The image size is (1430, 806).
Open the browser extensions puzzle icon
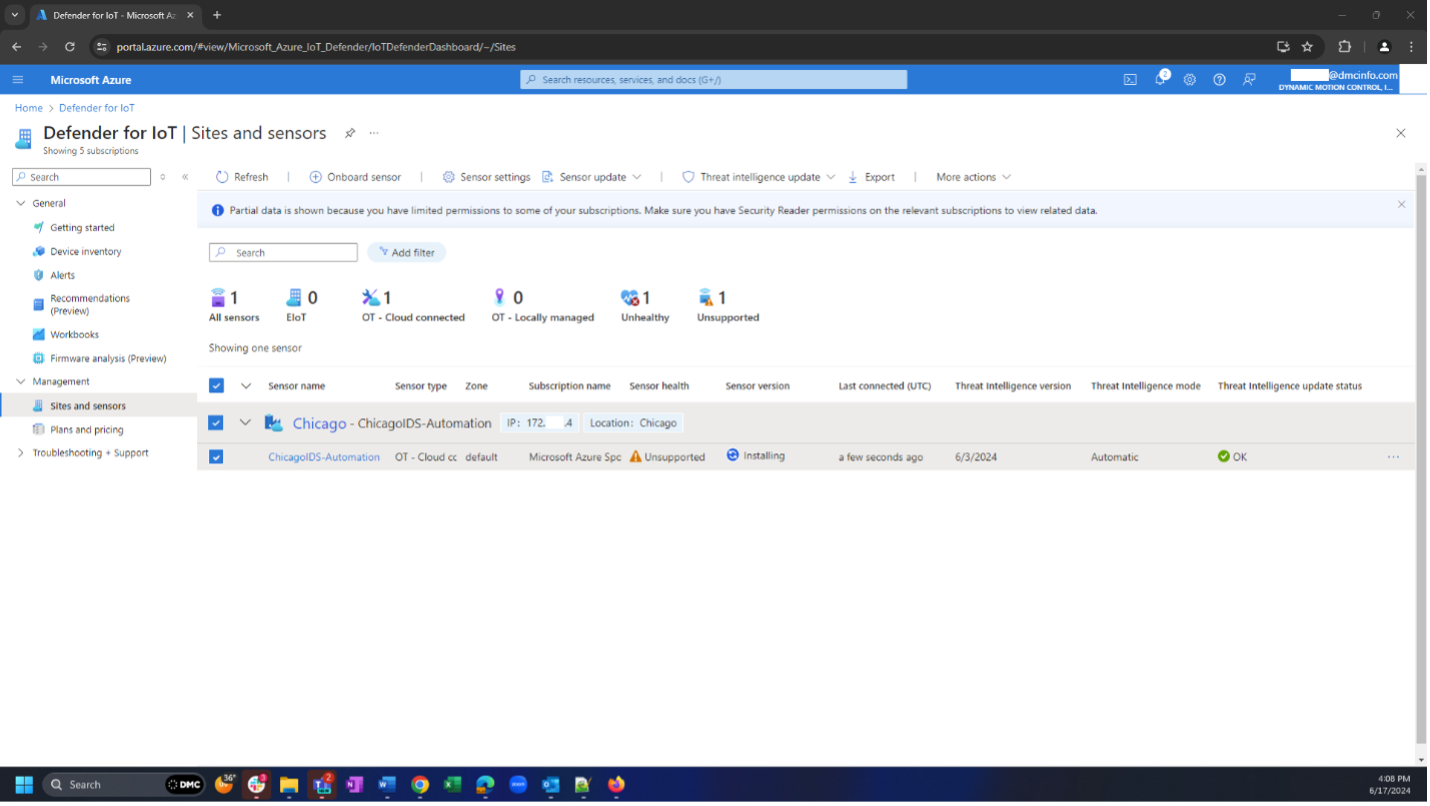tap(1344, 46)
